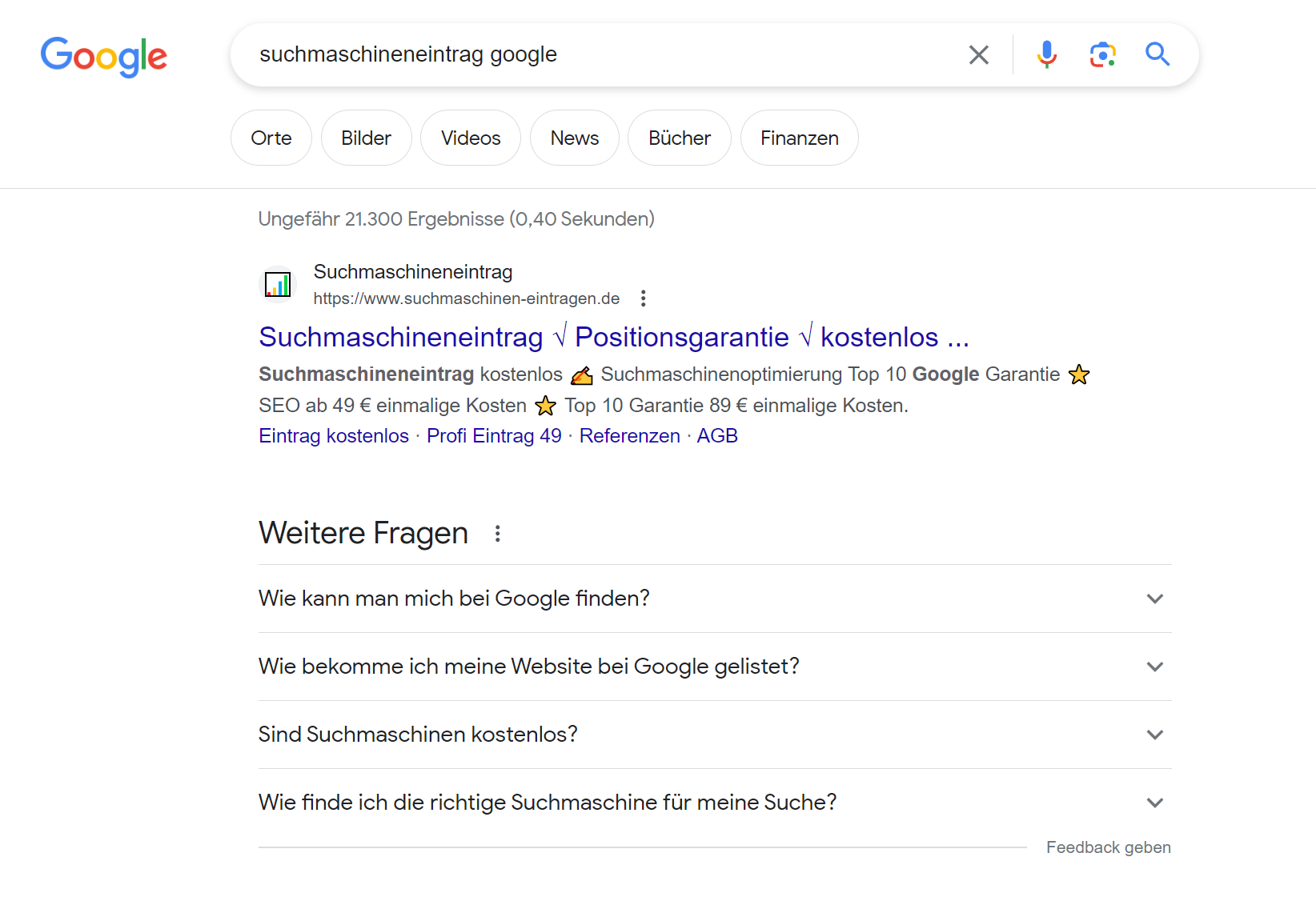This screenshot has height=909, width=1316.
Task: Open the Orte filter
Action: tap(271, 138)
